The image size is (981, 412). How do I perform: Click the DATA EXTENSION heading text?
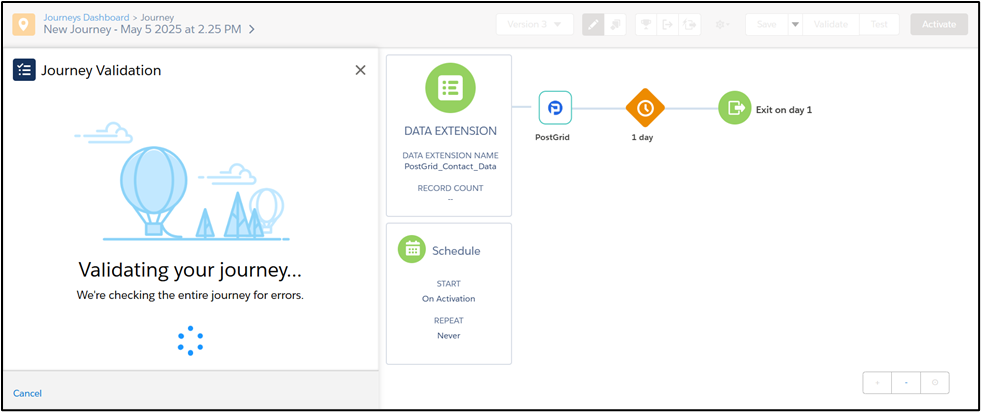coord(450,131)
